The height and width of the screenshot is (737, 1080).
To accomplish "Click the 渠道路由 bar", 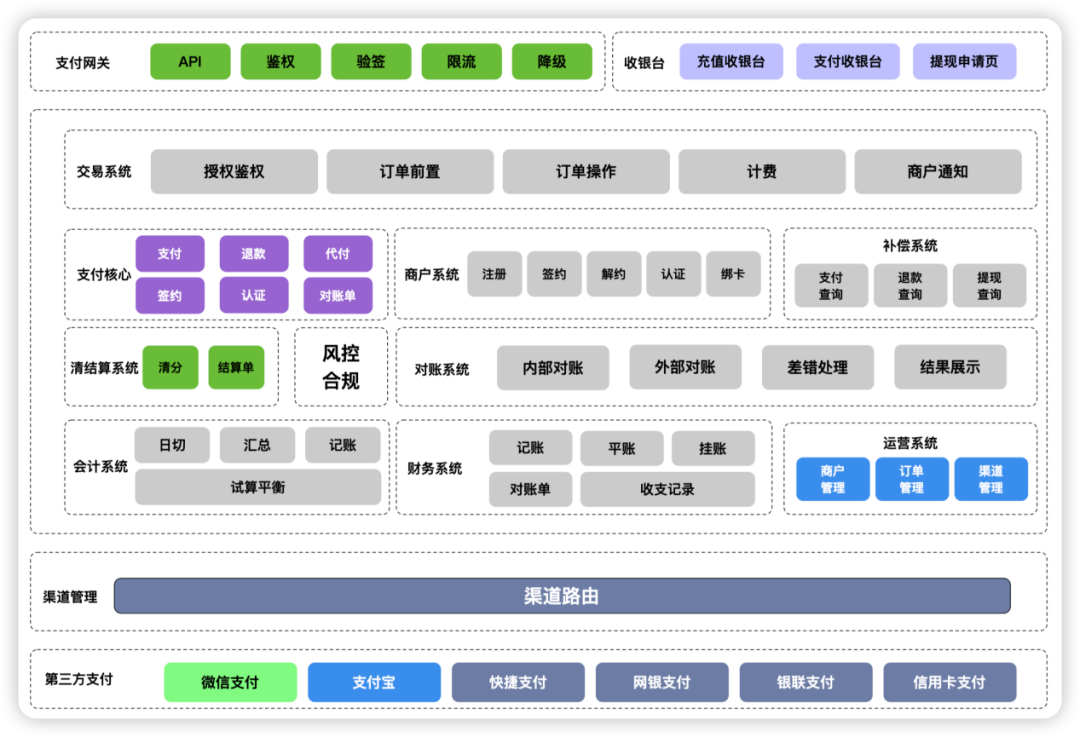I will (x=564, y=595).
